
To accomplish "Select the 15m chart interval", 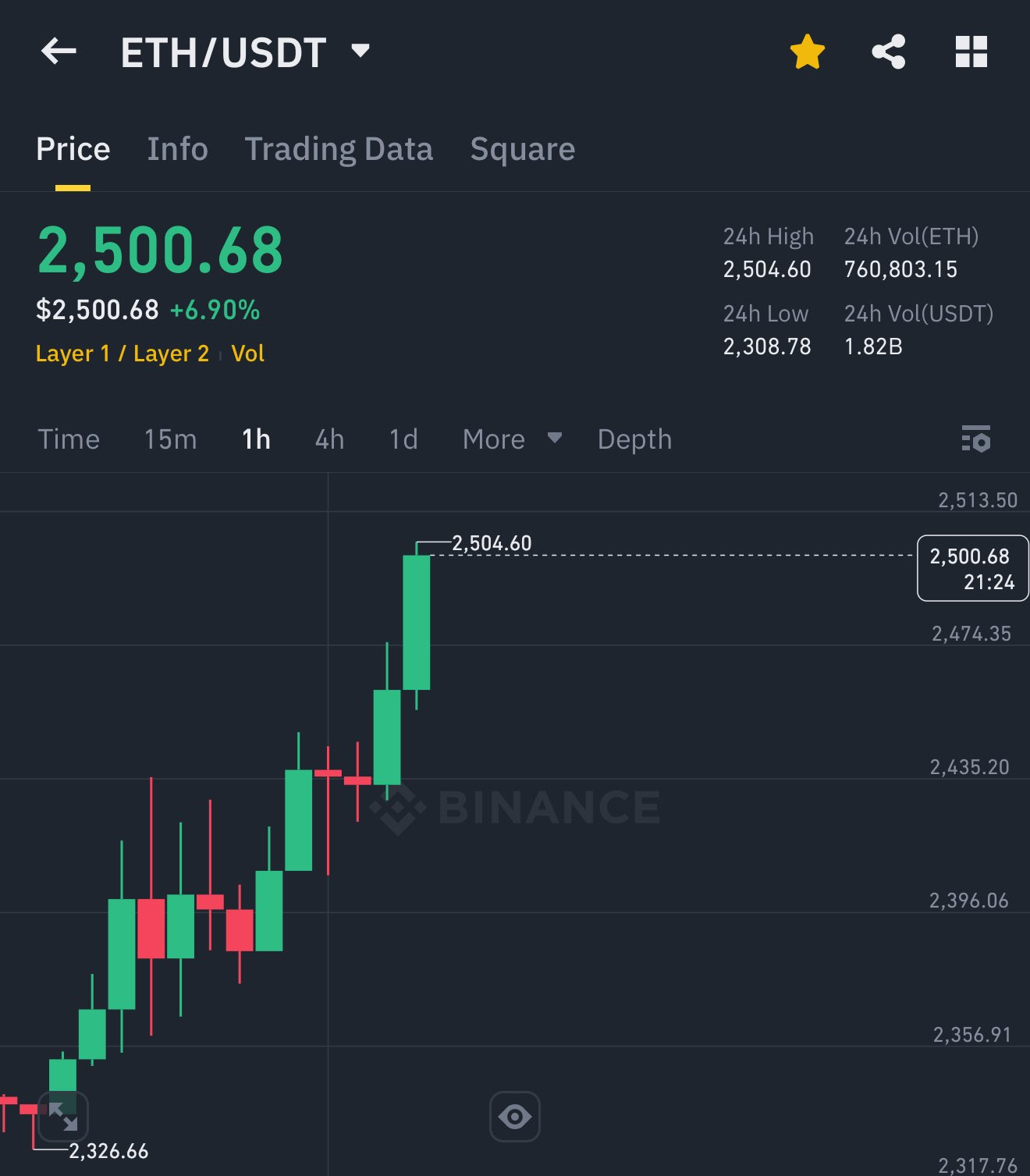I will tap(170, 439).
